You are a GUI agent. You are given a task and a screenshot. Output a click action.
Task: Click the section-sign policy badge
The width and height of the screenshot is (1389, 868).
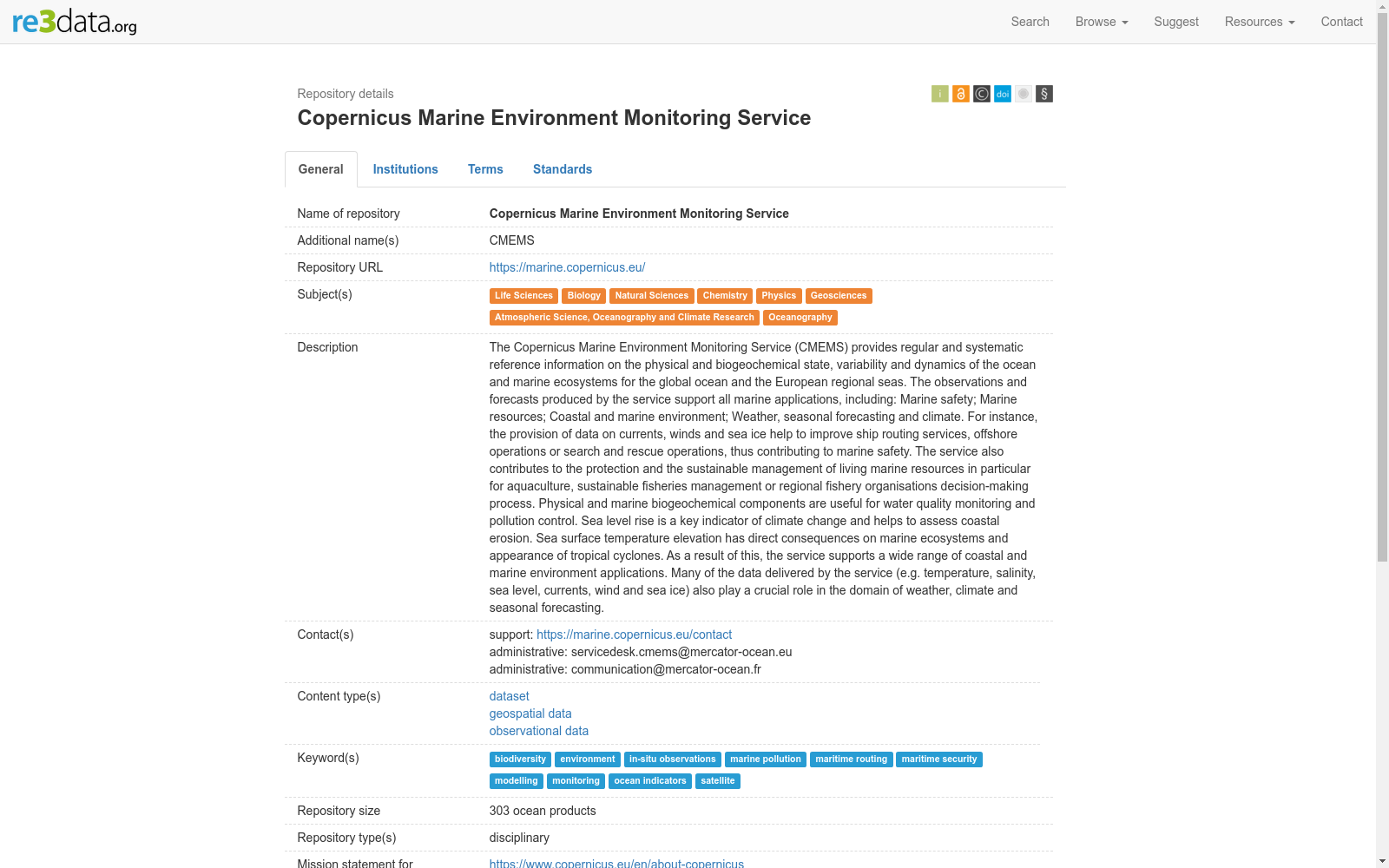(x=1043, y=94)
